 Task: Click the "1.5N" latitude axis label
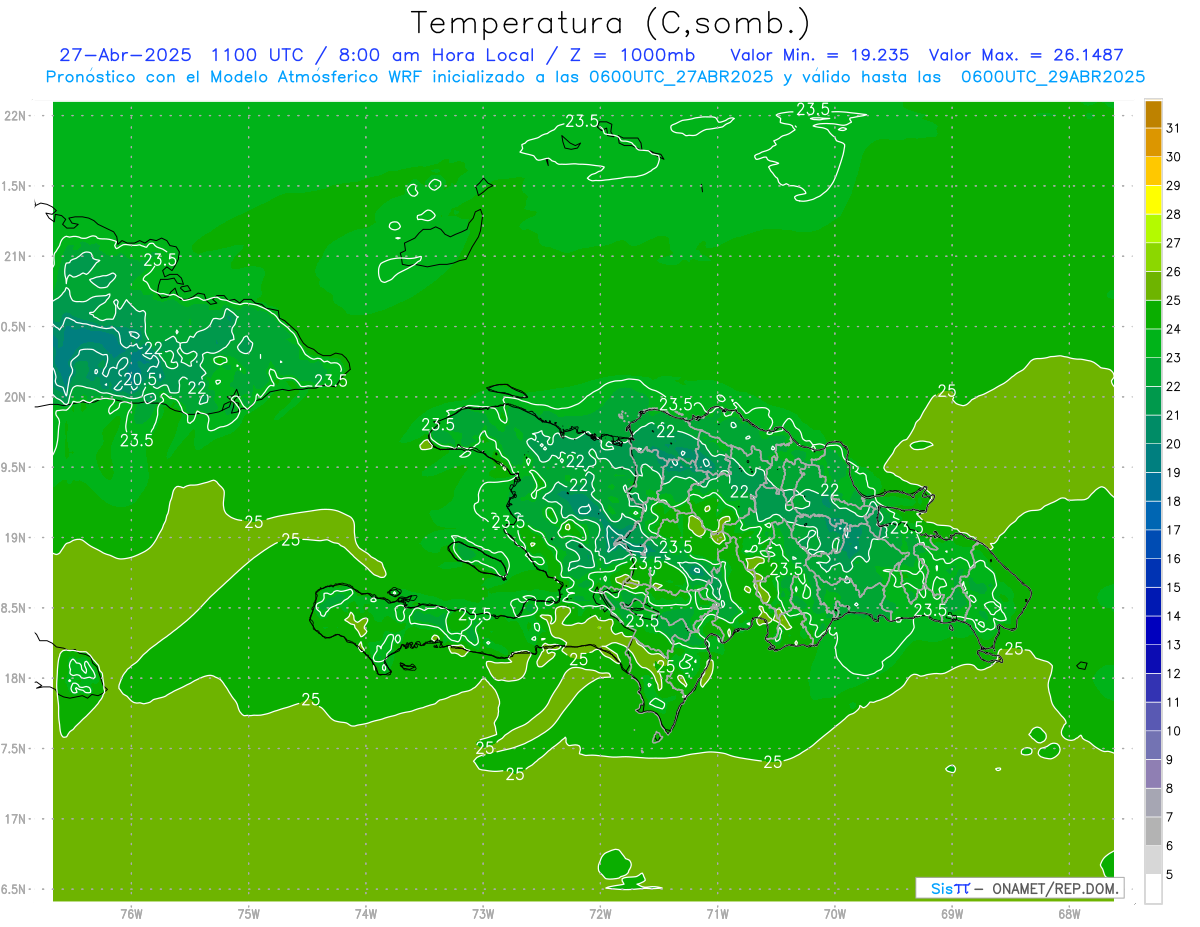tap(14, 186)
